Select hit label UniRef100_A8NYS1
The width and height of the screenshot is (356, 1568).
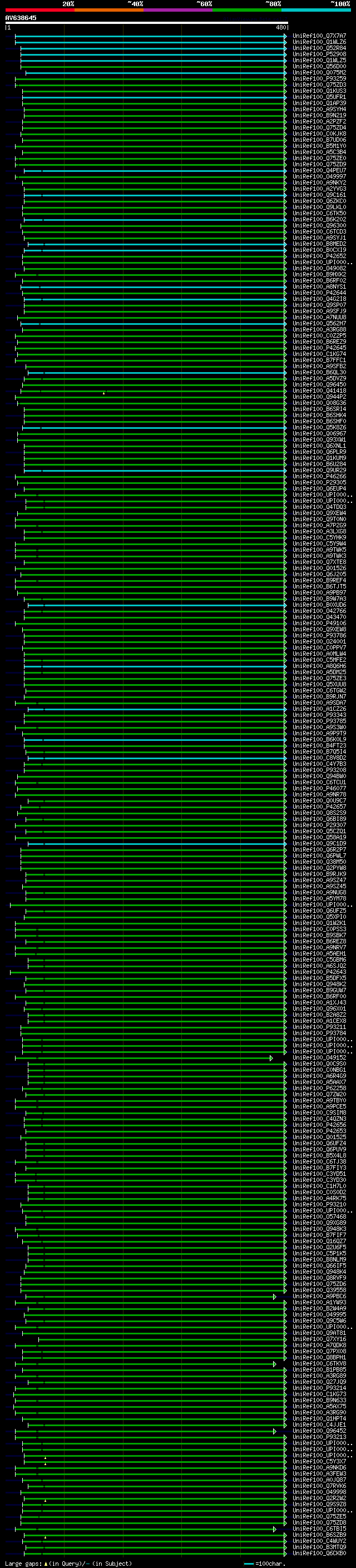pyautogui.click(x=319, y=286)
